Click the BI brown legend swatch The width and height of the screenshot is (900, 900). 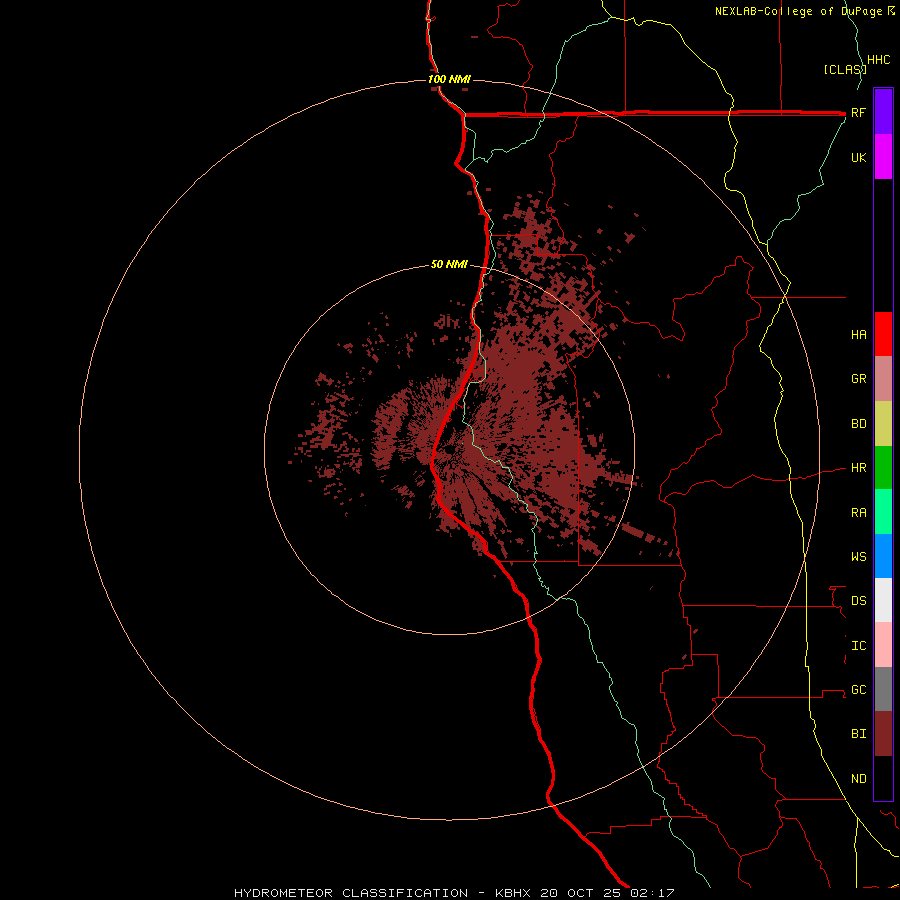(x=883, y=734)
